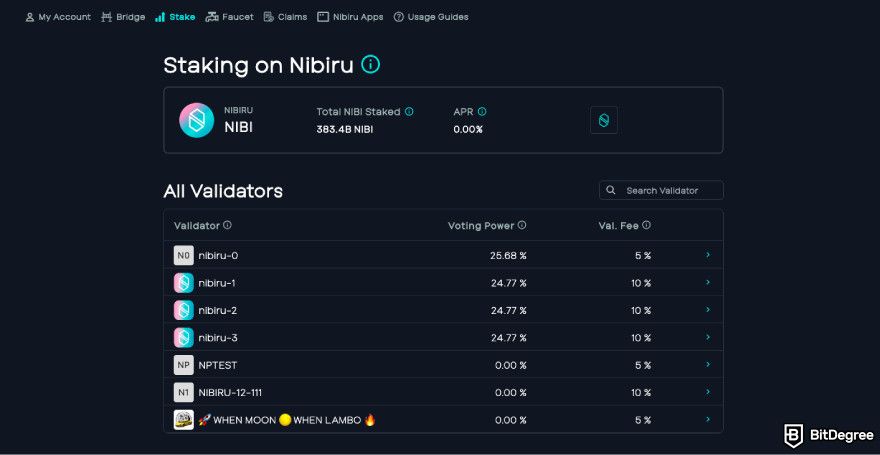Select the NIBIRU-12-111 validator name

click(x=230, y=393)
